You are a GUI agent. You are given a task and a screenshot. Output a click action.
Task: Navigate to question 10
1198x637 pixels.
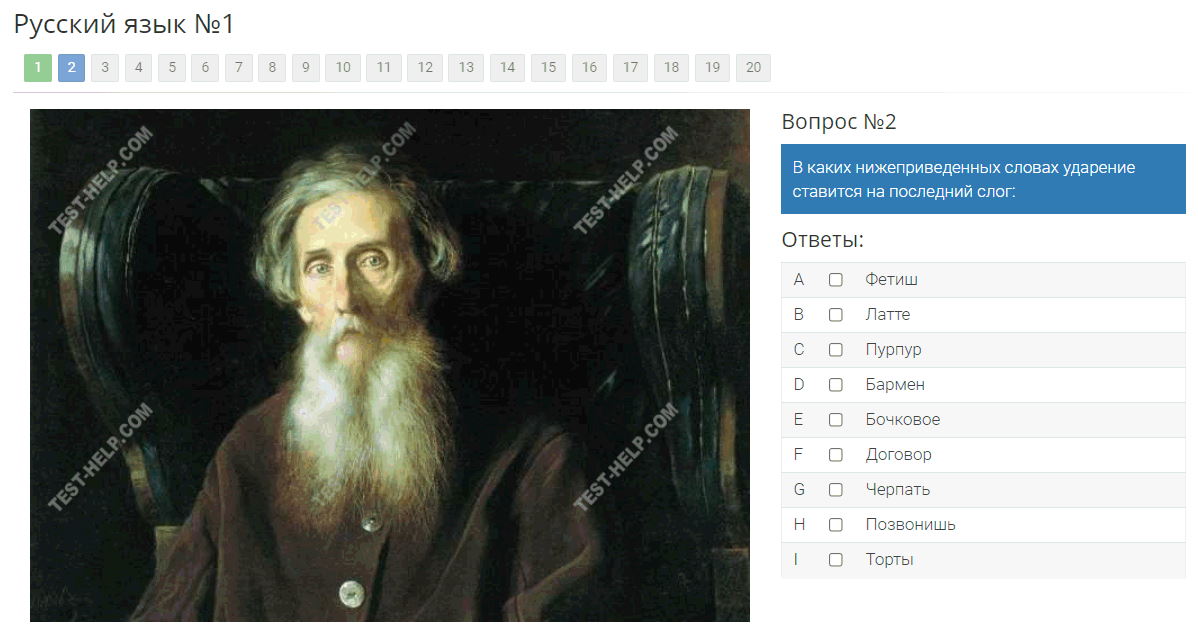pos(343,67)
